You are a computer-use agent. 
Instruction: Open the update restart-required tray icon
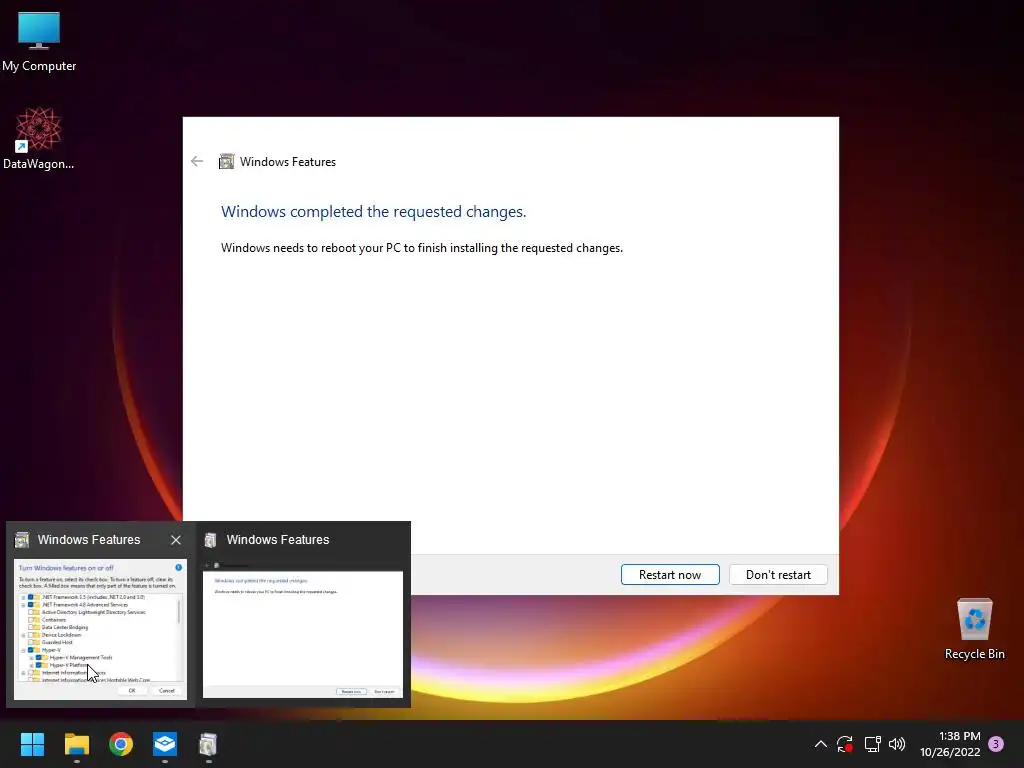pos(845,744)
